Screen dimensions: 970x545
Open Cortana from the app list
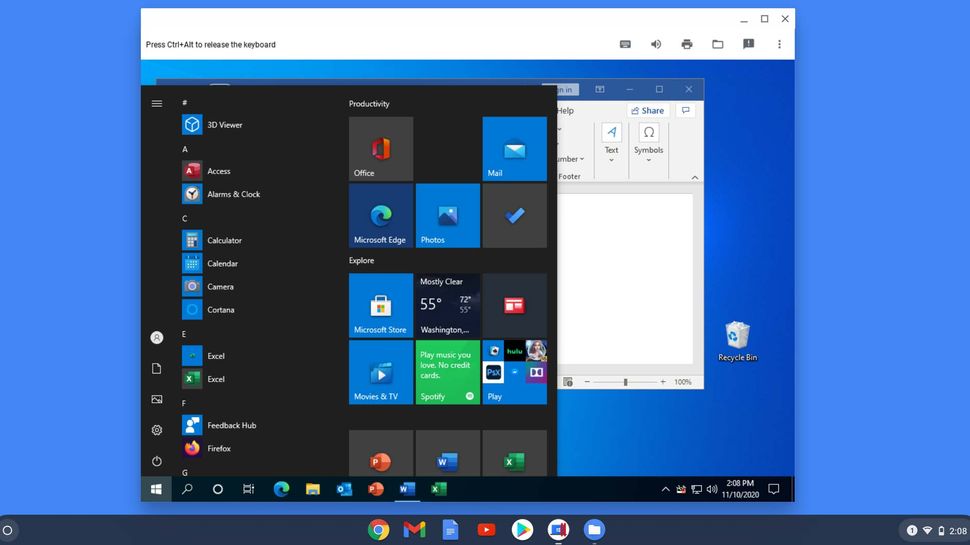click(x=208, y=310)
